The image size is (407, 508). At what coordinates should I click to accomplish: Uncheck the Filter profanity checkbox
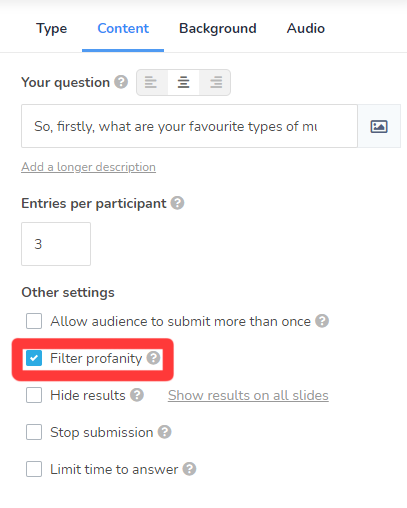pos(34,358)
